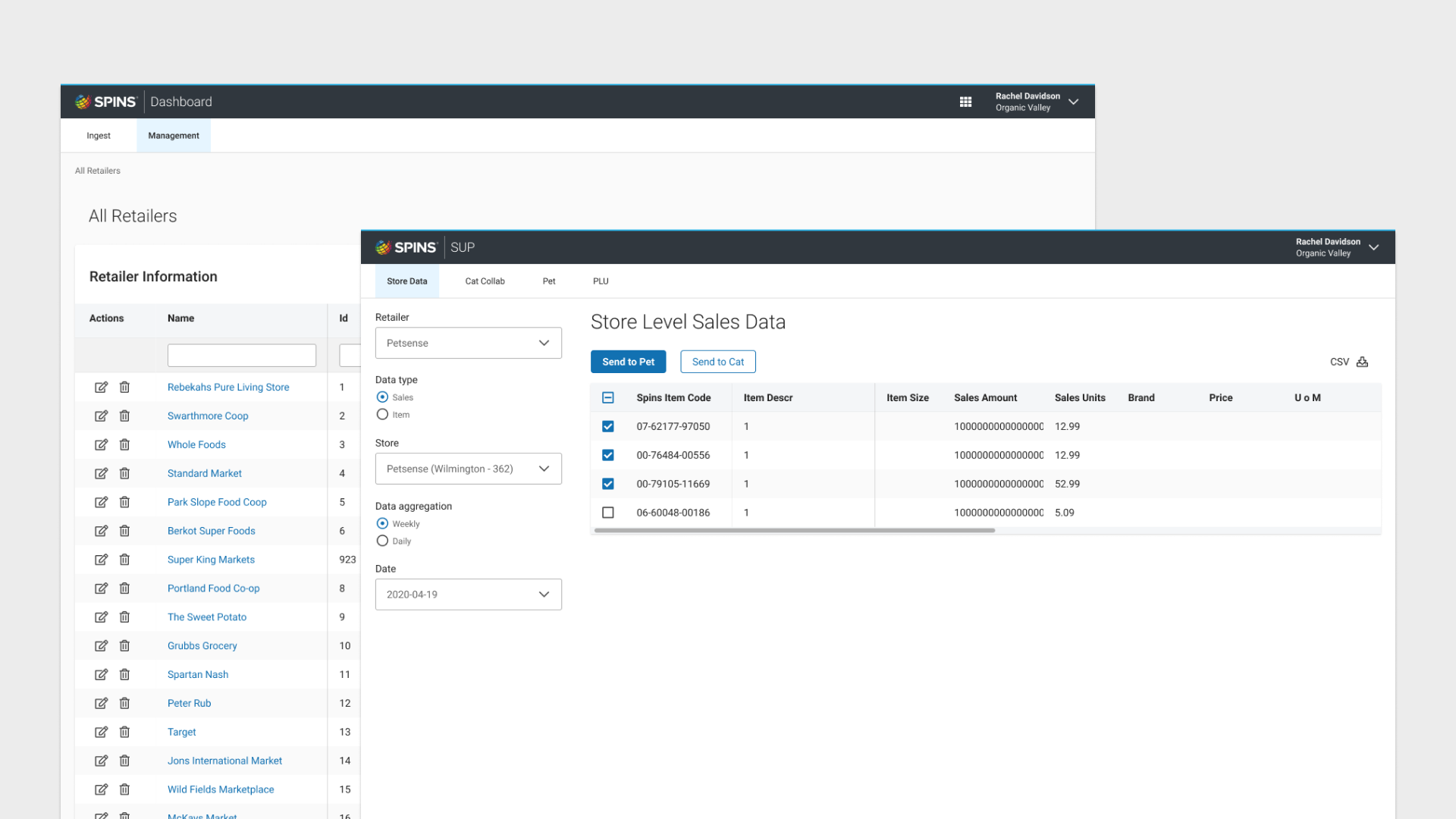The width and height of the screenshot is (1456, 819).
Task: Check the row for item 06-60048-00186
Action: (608, 513)
